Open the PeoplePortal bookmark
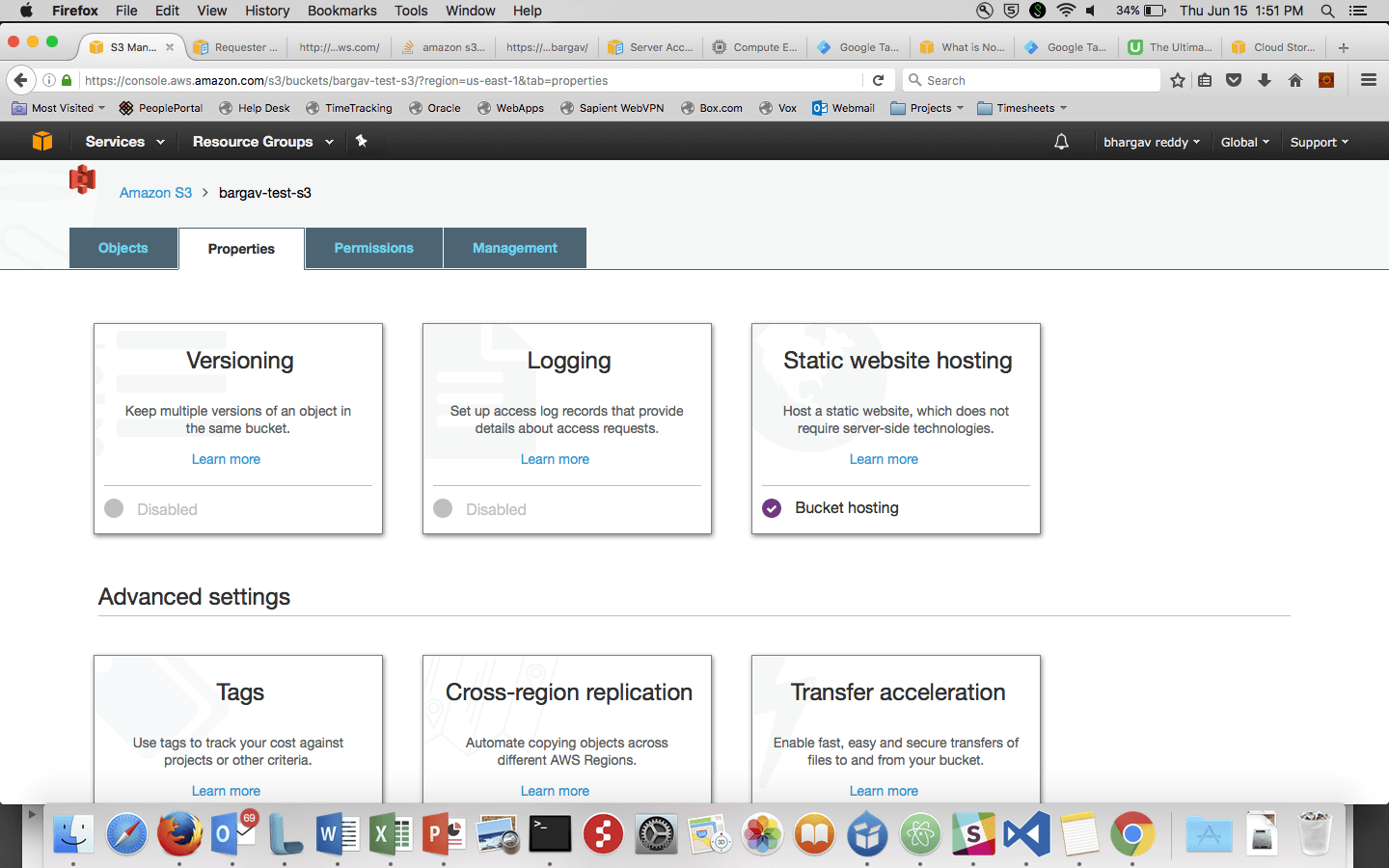1389x868 pixels. (x=161, y=108)
